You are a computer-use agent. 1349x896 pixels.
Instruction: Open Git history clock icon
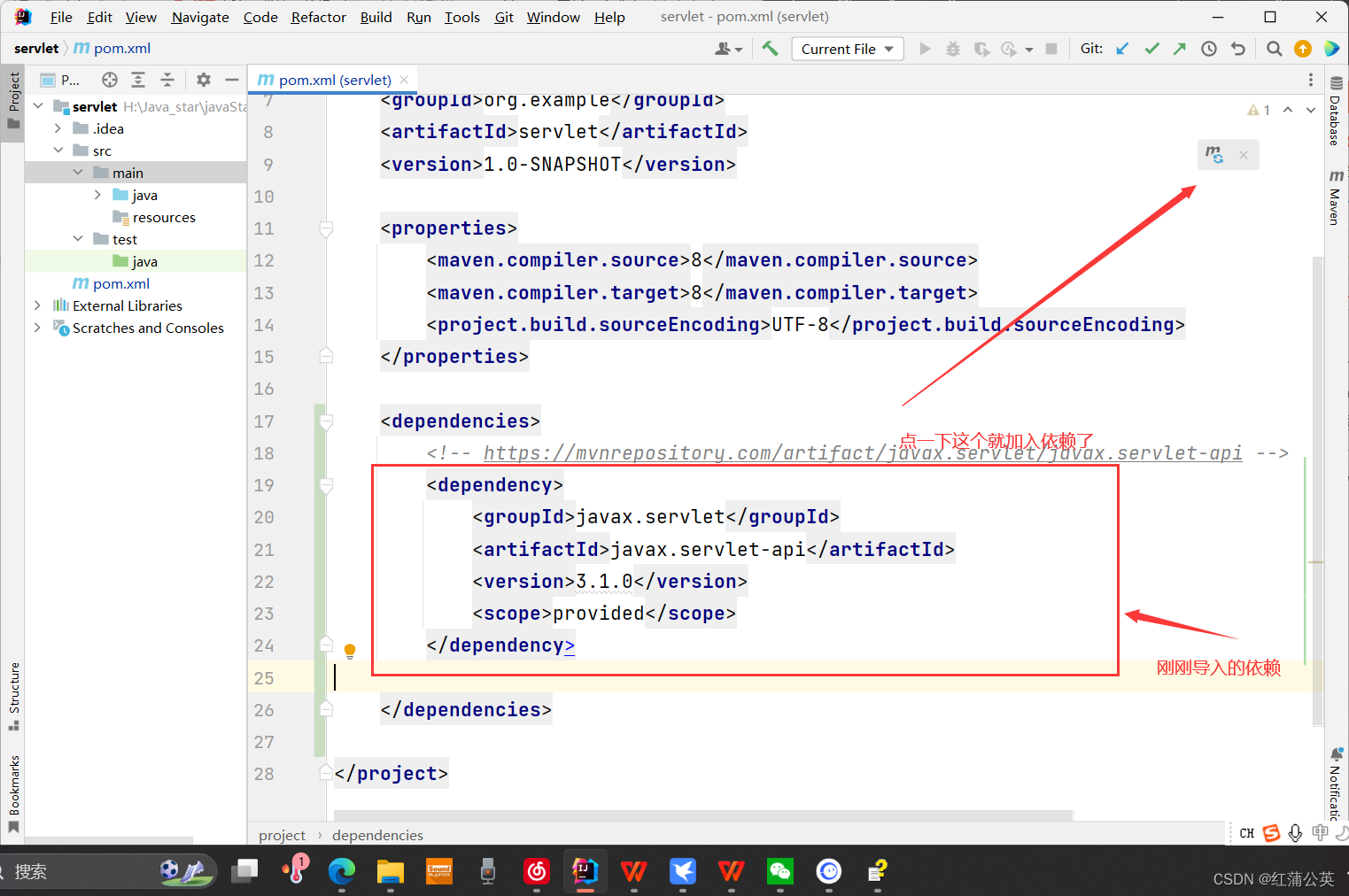(1209, 49)
